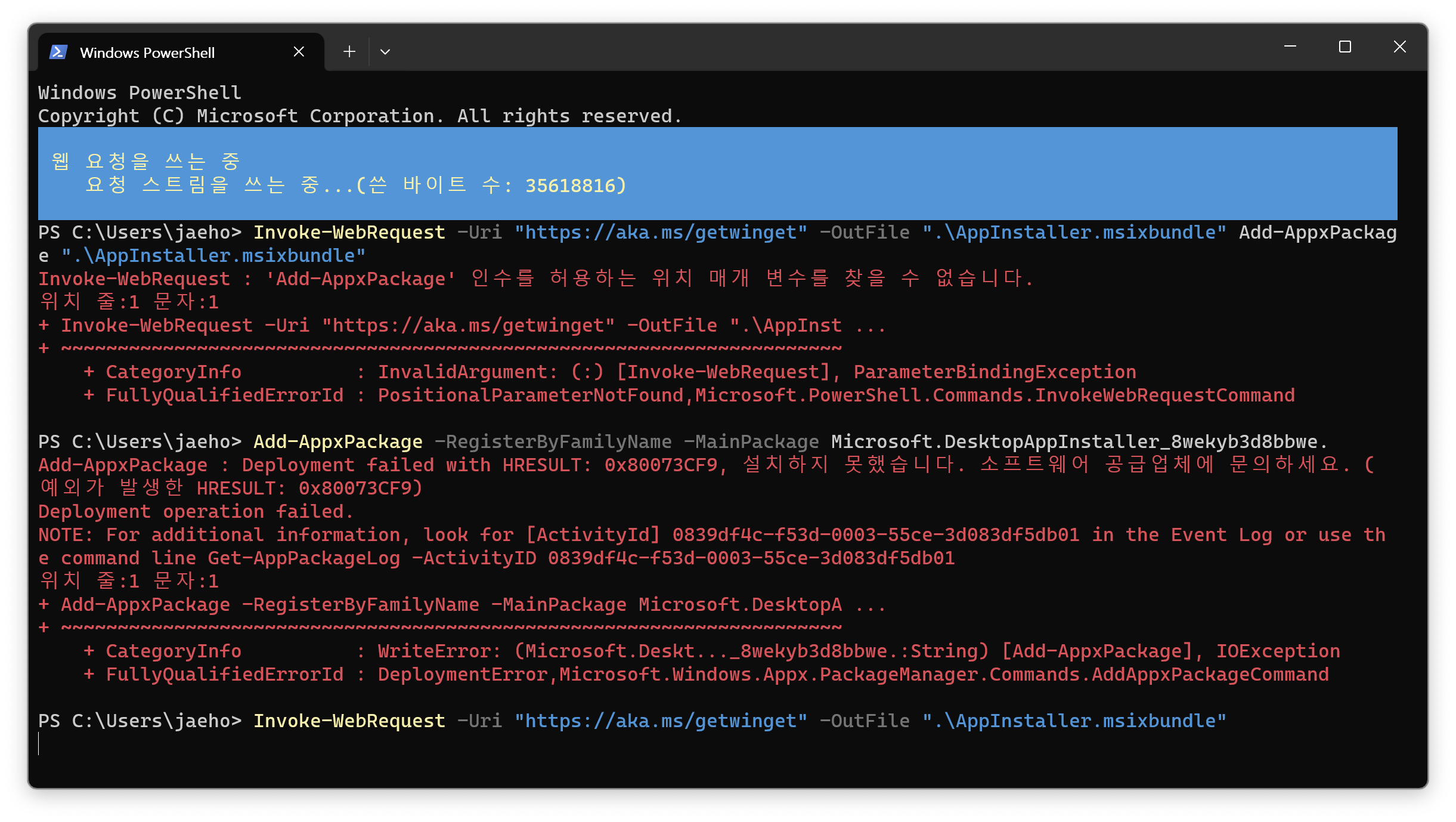Click the ActivityId 0839df4c-f53d-0003-55ce-3d083df5db01 in NOTE line
This screenshot has width=1456, height=822.
[876, 534]
